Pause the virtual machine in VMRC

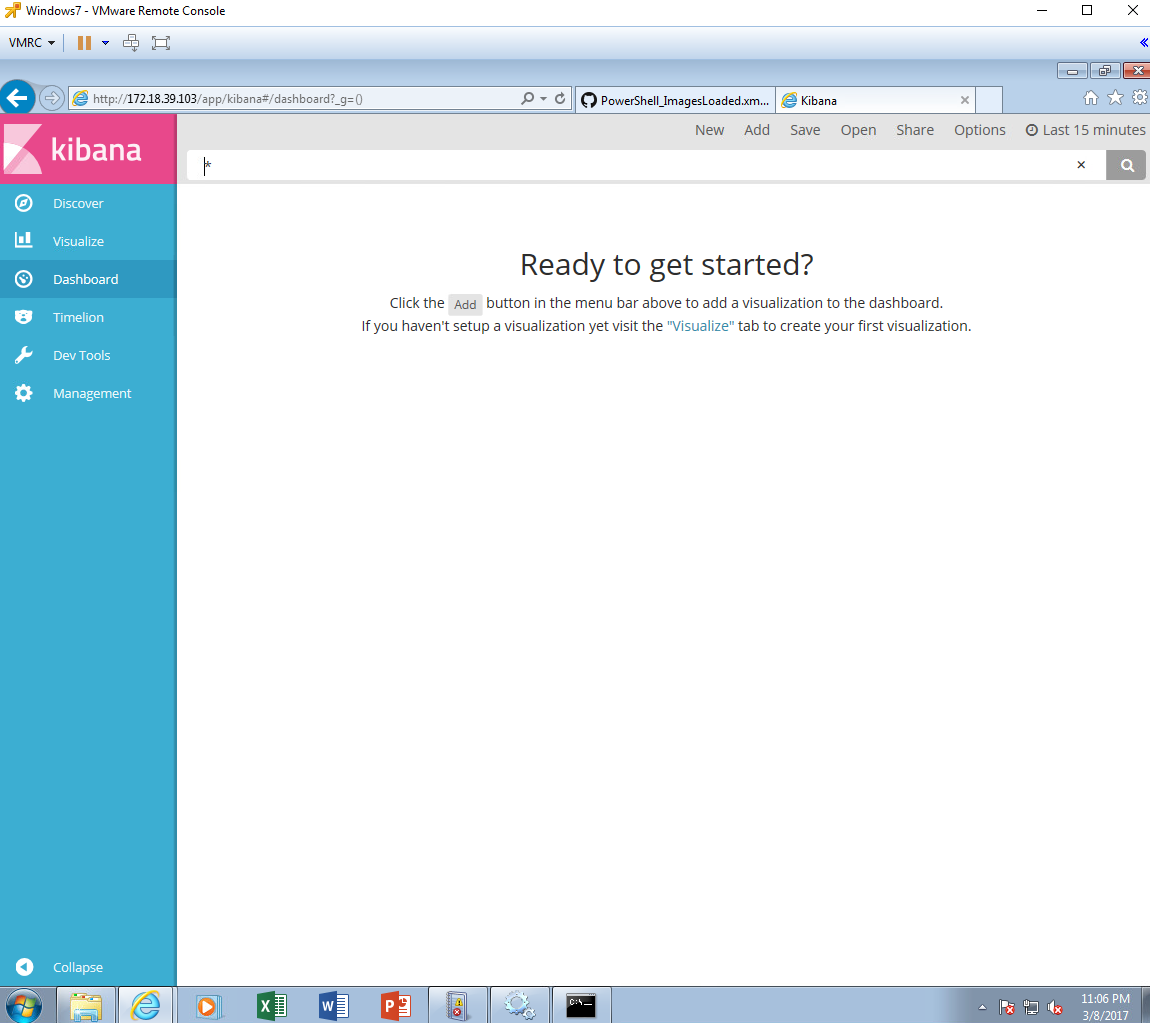click(84, 43)
